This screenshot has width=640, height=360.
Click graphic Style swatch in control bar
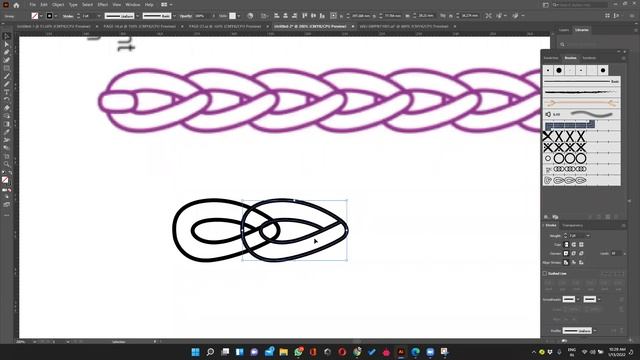click(233, 16)
